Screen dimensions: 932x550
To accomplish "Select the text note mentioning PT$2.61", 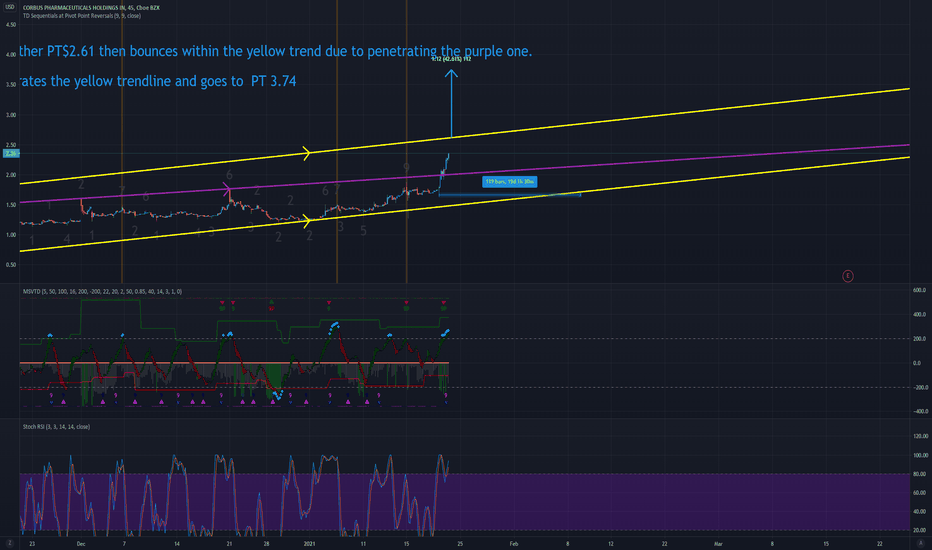I will coord(275,52).
